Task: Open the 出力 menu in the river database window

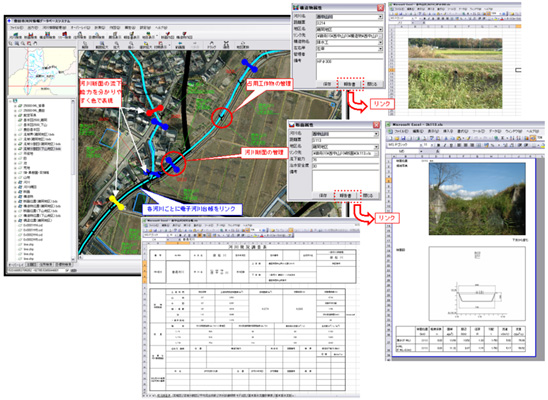Action: click(x=33, y=27)
